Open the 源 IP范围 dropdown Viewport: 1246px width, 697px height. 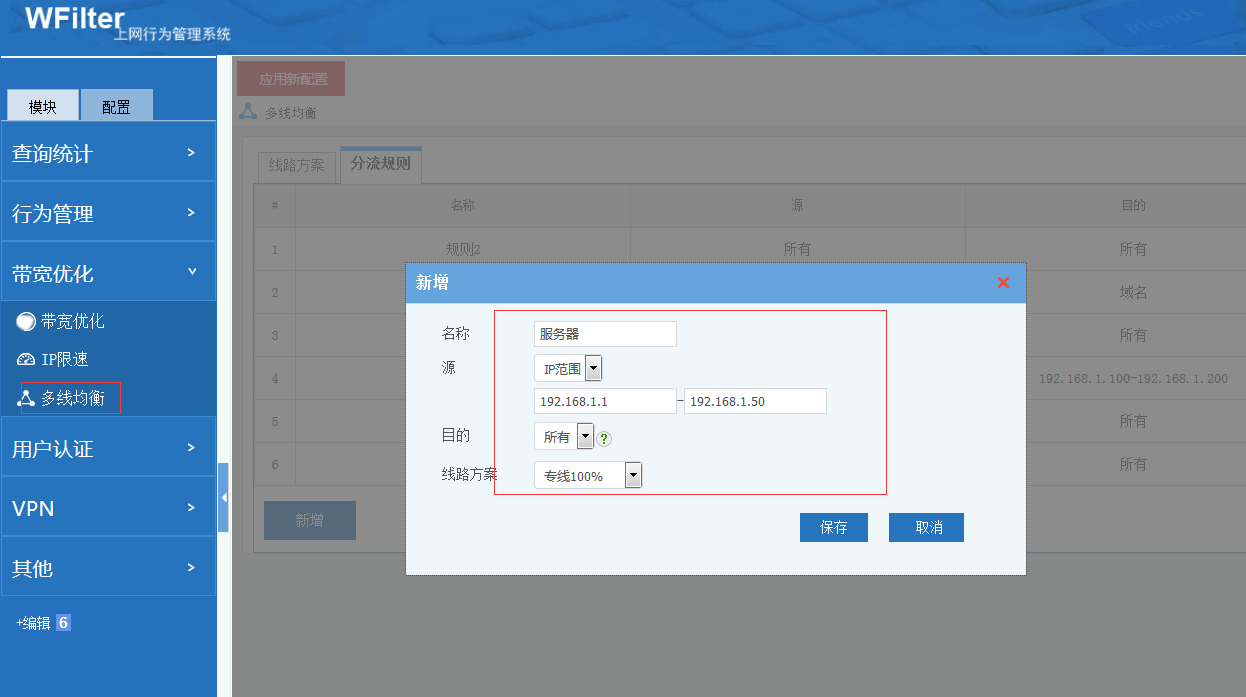(593, 369)
